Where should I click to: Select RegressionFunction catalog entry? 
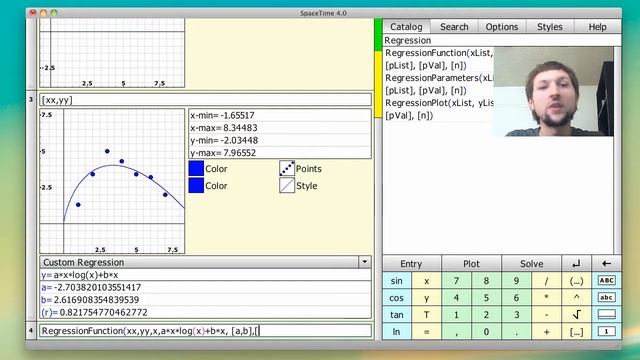(x=439, y=59)
